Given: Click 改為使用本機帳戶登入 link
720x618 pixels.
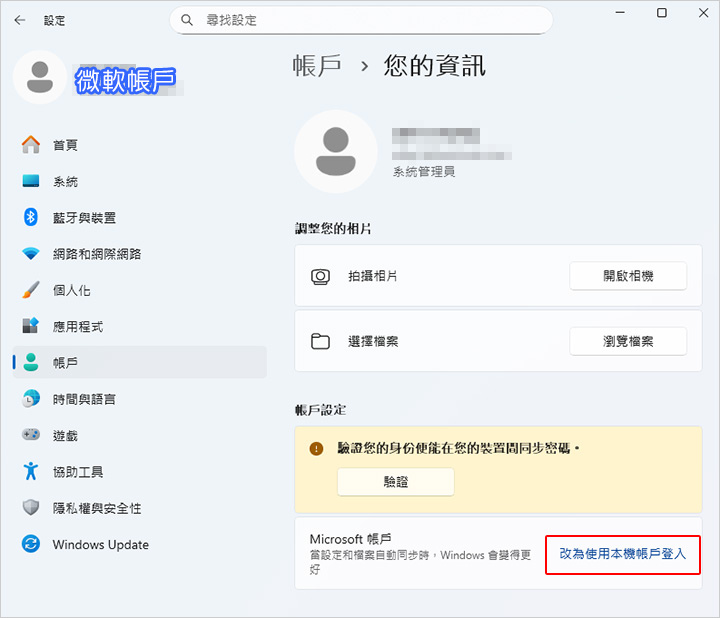Looking at the screenshot, I should pyautogui.click(x=622, y=554).
